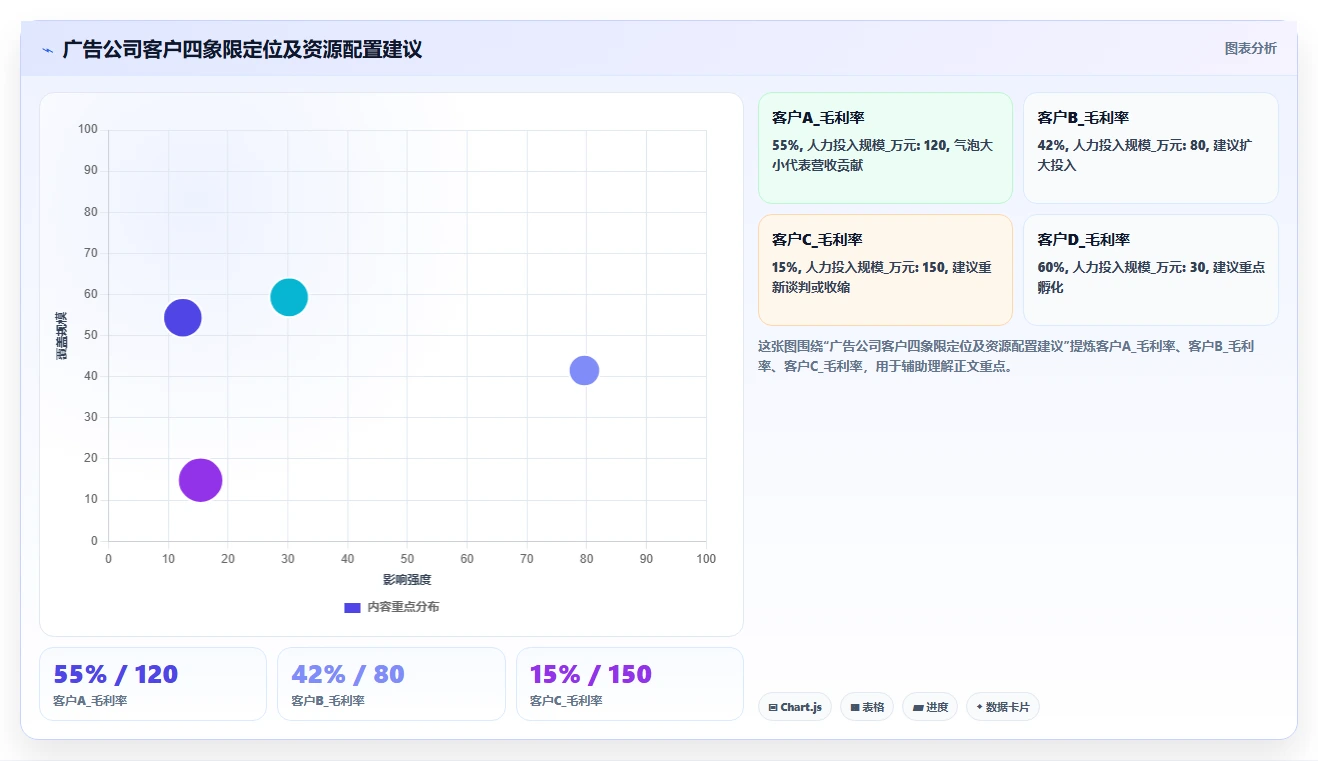Click the 数据卡片 tag chip
1318x761 pixels.
coord(1003,707)
